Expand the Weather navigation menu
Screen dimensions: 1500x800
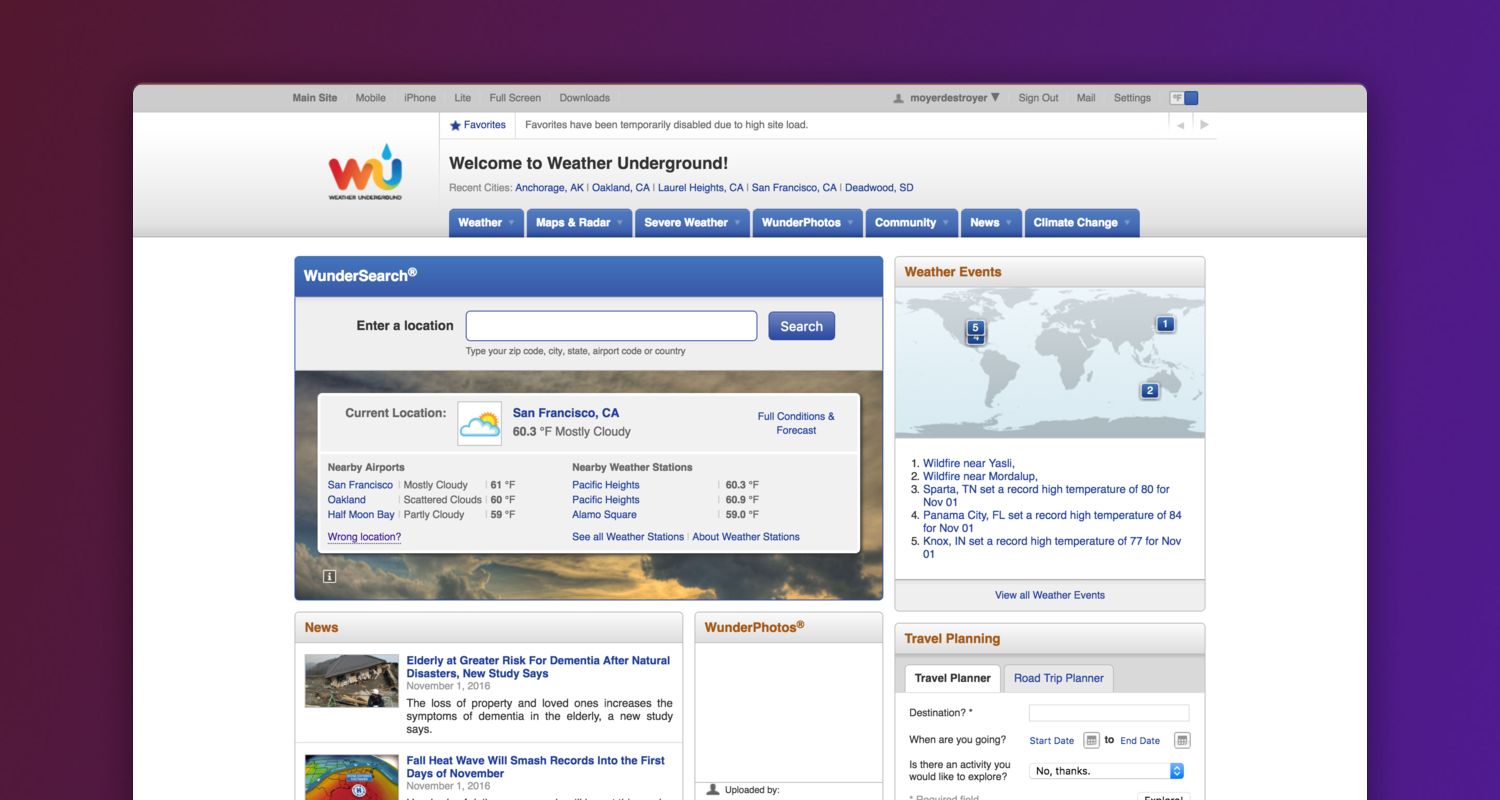click(486, 223)
